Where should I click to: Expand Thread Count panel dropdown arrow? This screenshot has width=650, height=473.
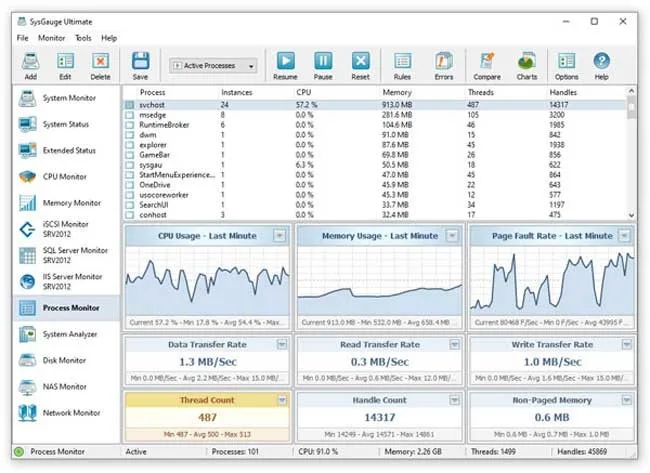(282, 400)
